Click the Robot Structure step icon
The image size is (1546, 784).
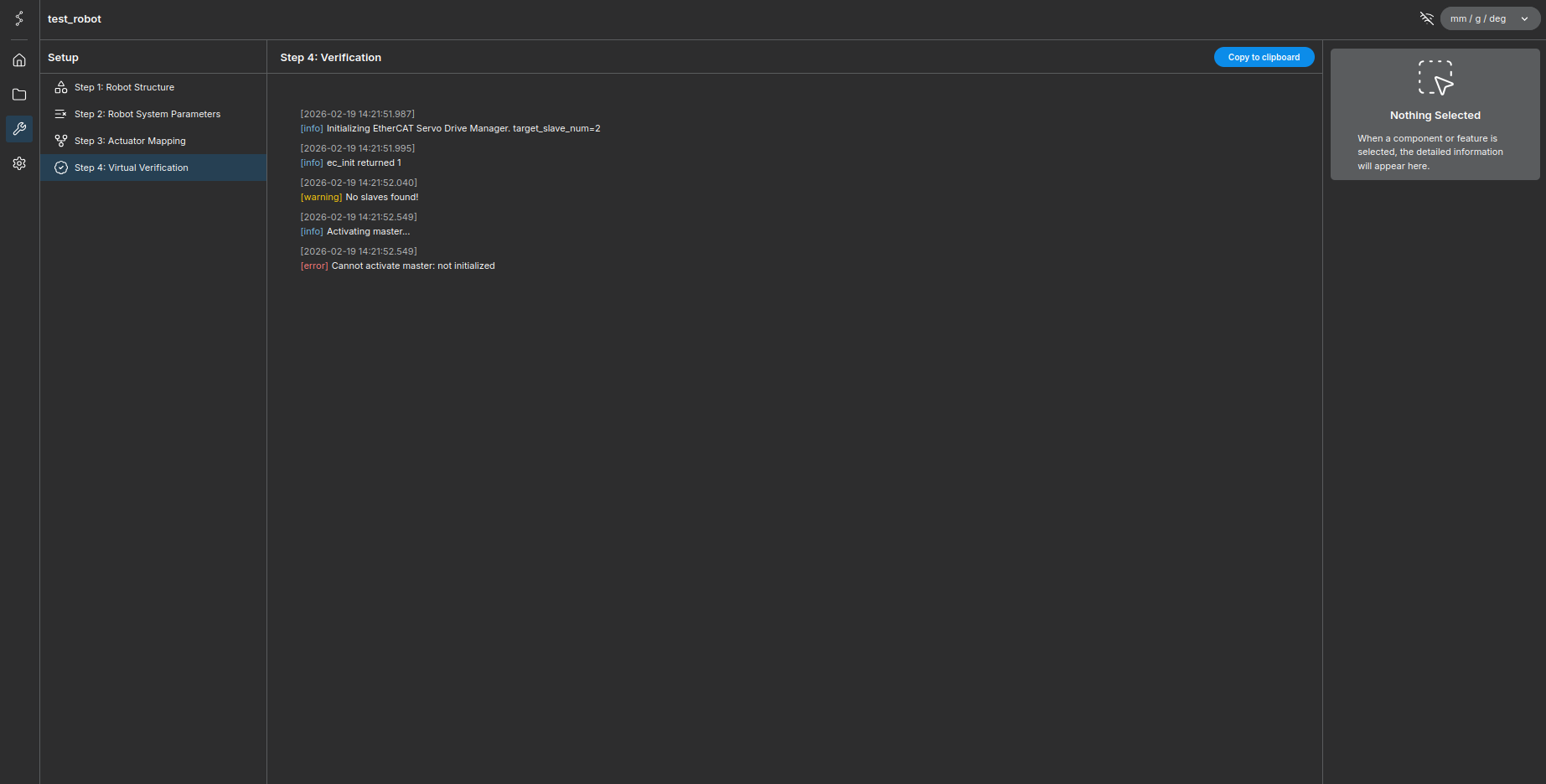[x=61, y=87]
